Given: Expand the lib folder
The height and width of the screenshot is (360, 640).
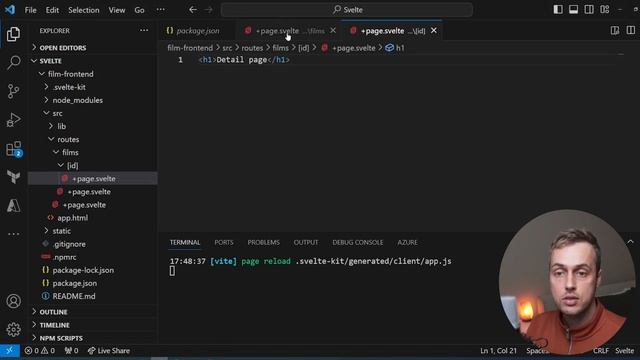Looking at the screenshot, I should click(x=93, y=126).
